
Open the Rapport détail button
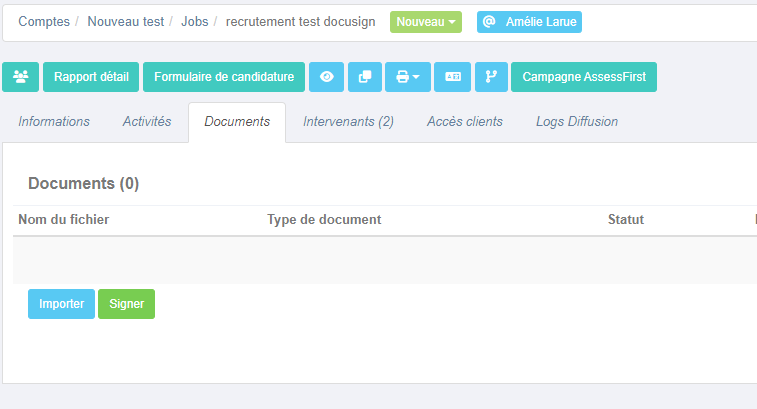tap(91, 77)
